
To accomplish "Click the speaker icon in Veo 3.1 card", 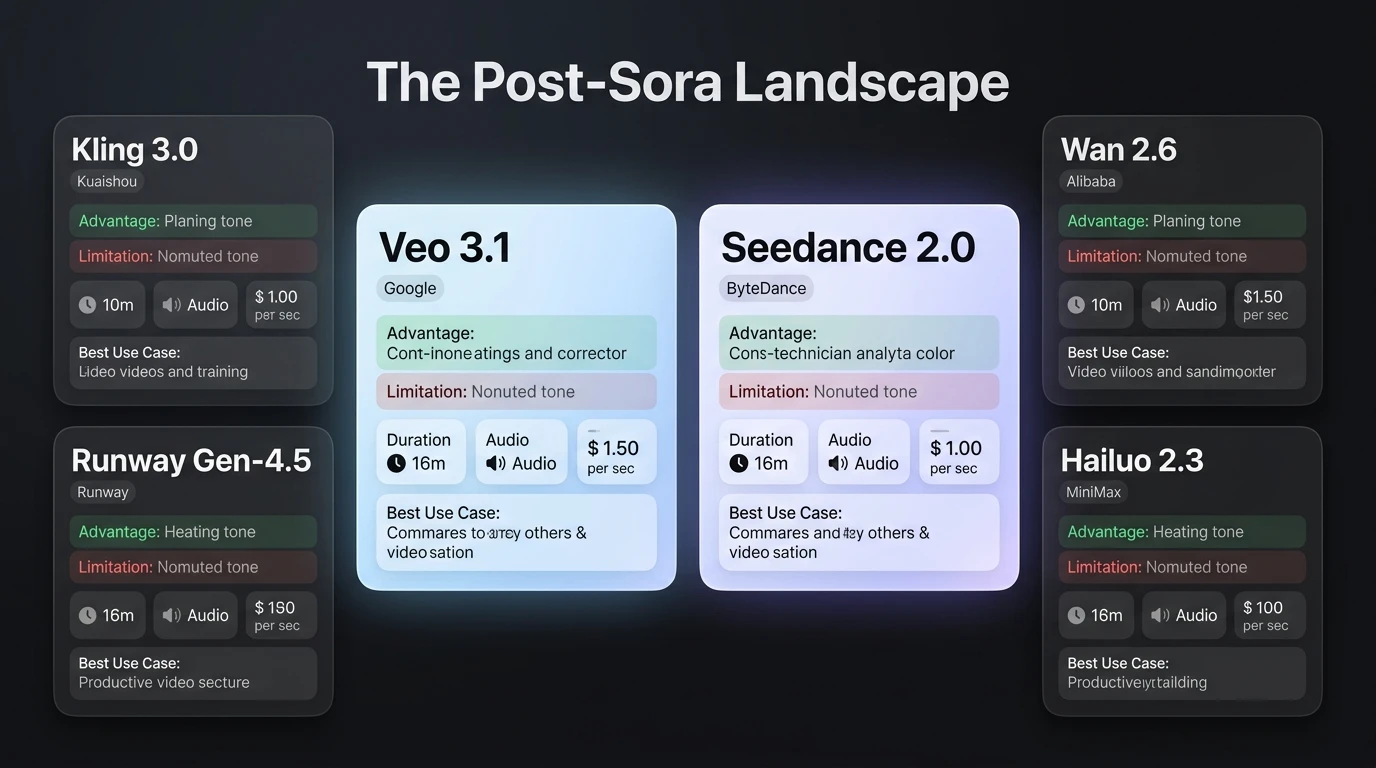I will pos(496,463).
